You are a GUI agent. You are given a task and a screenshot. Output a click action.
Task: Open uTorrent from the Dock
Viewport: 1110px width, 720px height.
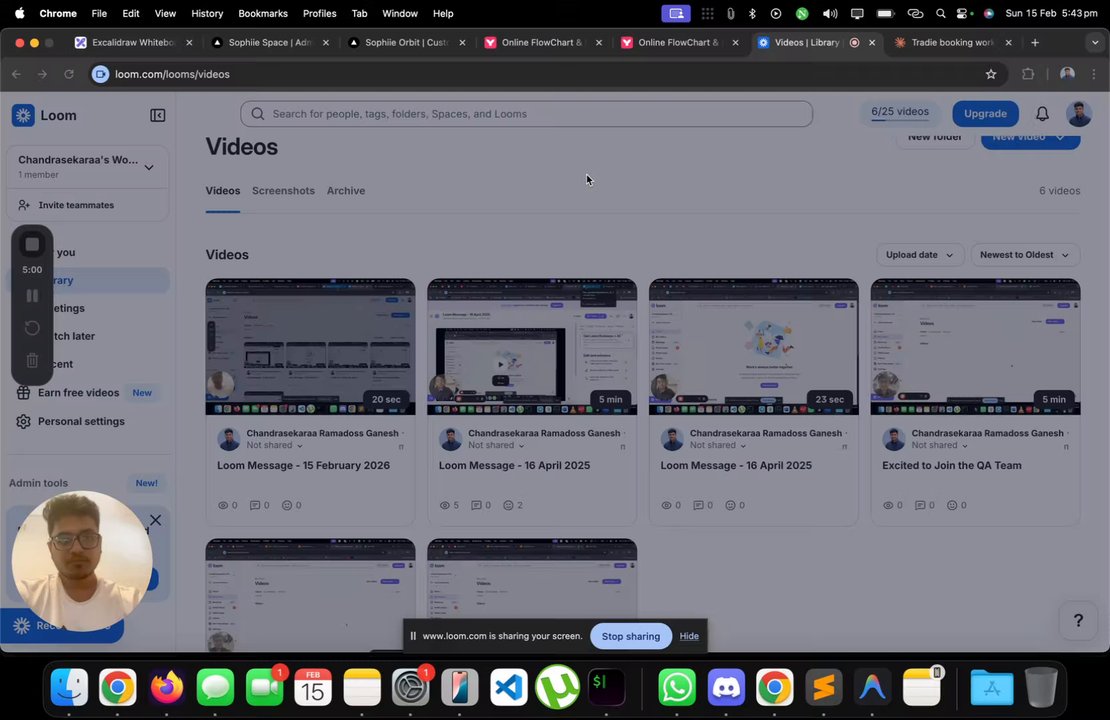tap(557, 687)
